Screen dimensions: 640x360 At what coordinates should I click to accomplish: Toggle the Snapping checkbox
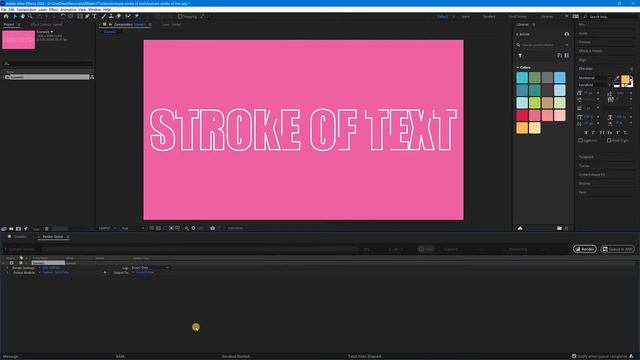[180, 17]
